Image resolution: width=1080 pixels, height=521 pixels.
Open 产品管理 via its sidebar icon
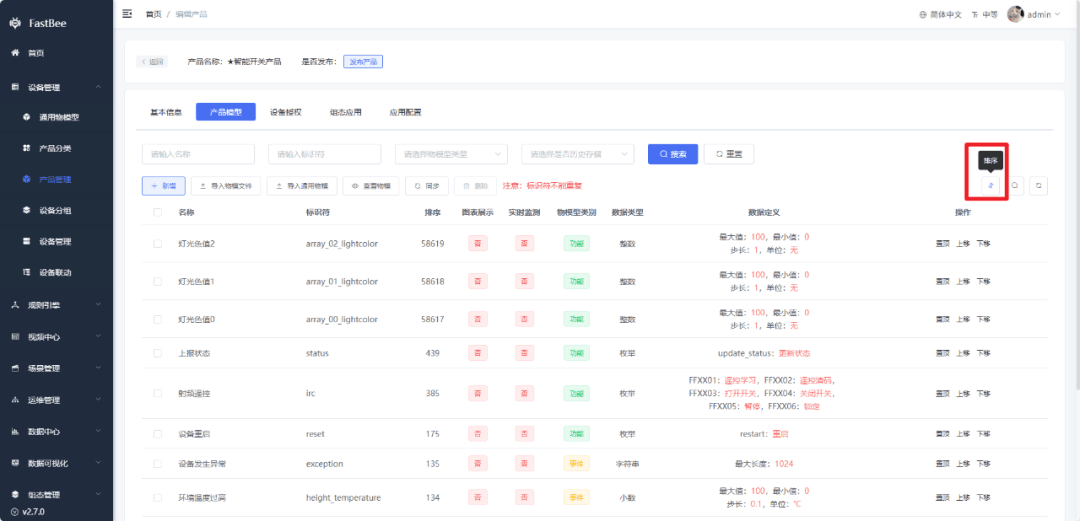tap(27, 179)
